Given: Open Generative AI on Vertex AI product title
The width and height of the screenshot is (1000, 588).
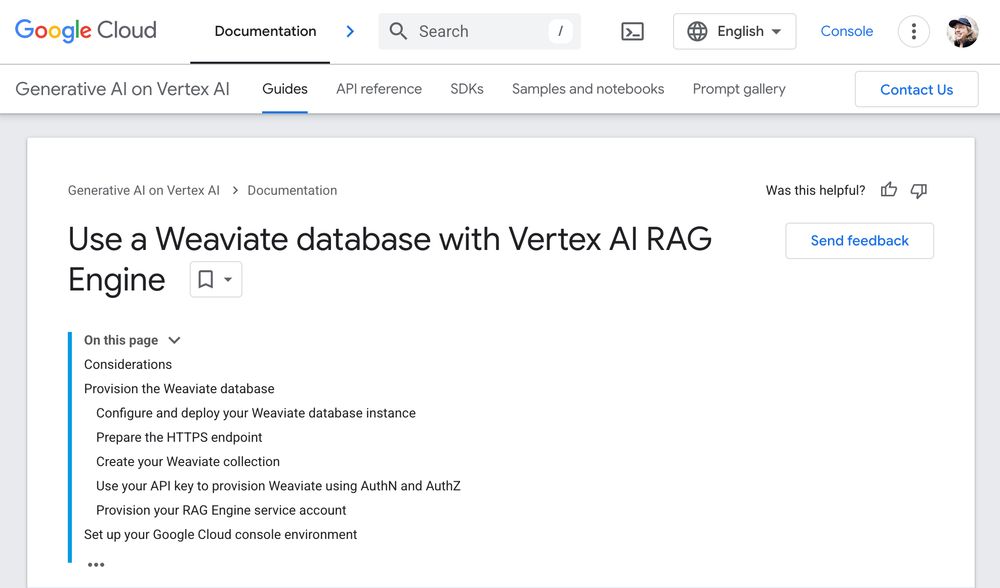Looking at the screenshot, I should 122,89.
